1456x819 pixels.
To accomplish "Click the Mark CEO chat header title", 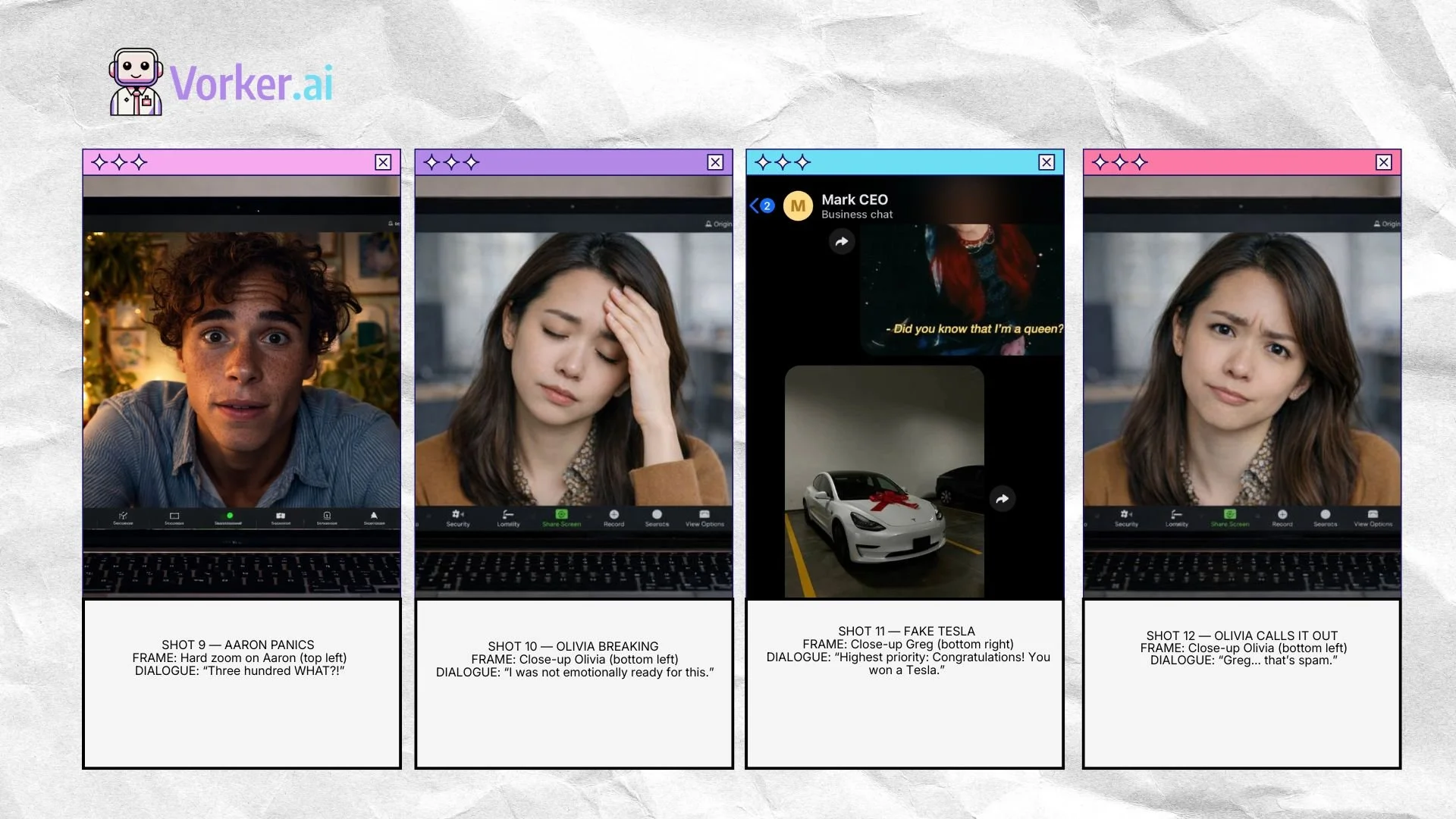I will click(856, 199).
